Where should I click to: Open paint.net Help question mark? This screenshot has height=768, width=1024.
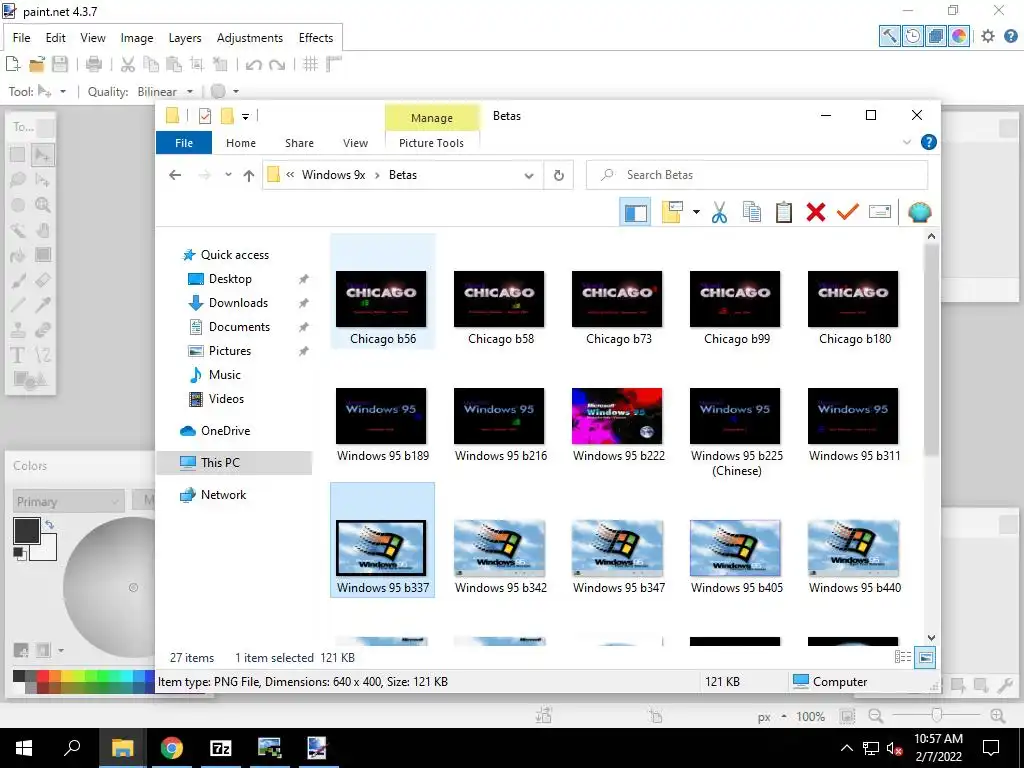point(1011,36)
